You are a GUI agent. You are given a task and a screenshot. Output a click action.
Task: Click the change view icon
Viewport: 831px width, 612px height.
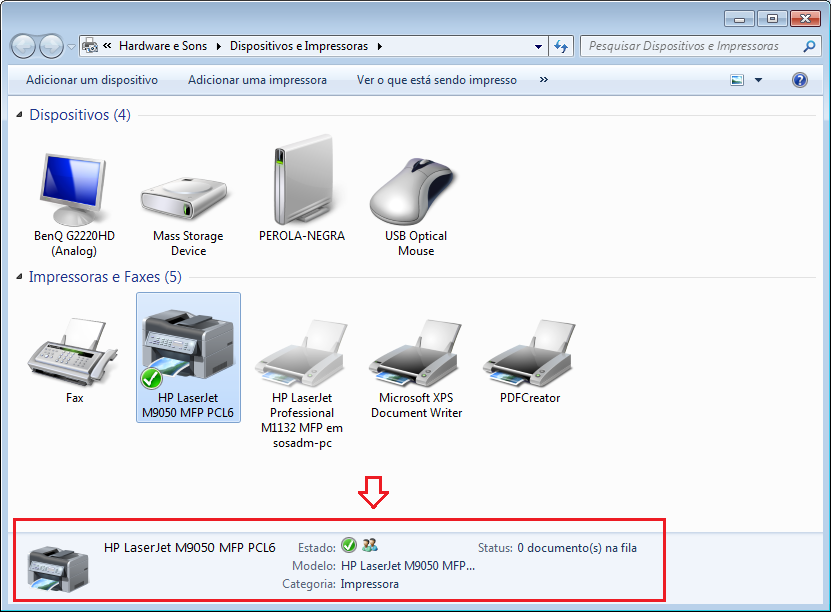pos(737,80)
